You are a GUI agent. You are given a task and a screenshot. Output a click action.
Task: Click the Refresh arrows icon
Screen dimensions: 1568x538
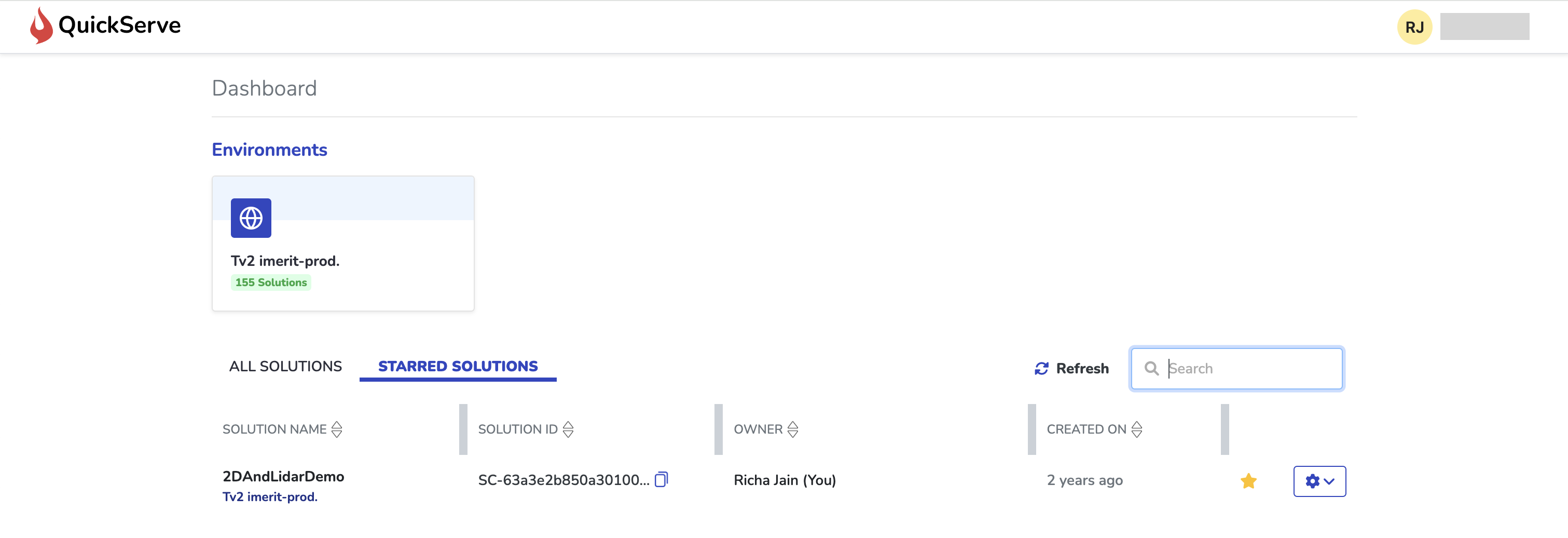[1041, 369]
